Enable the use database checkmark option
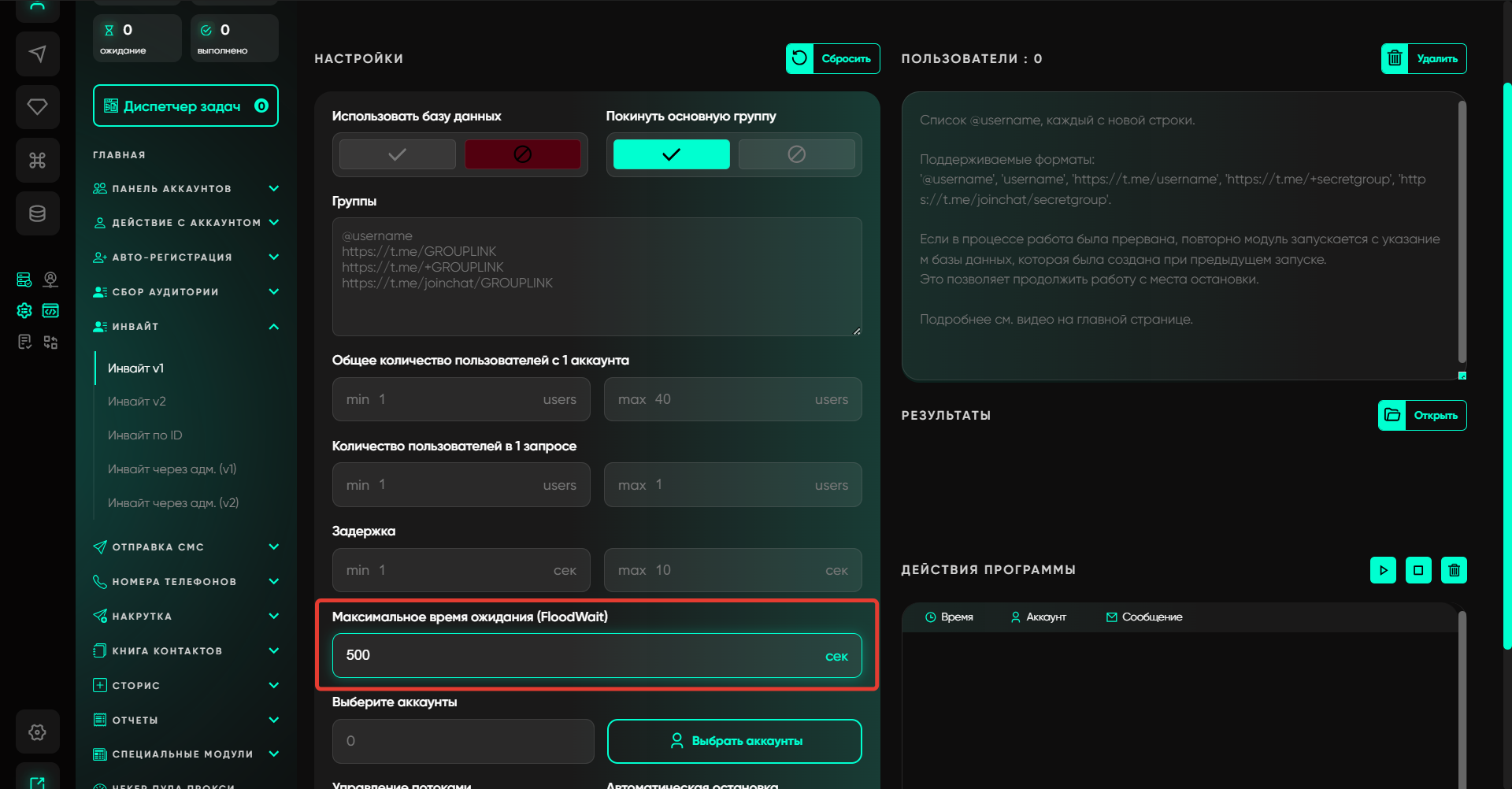The height and width of the screenshot is (789, 1512). point(398,154)
